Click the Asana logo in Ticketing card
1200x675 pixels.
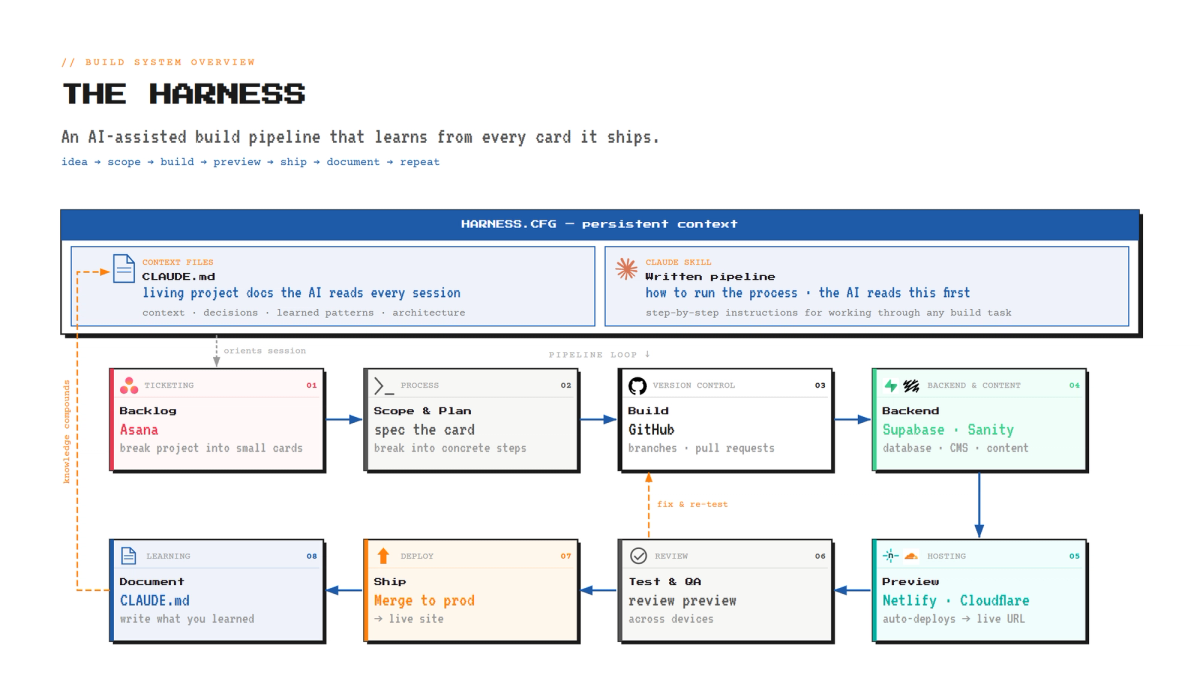coord(129,385)
